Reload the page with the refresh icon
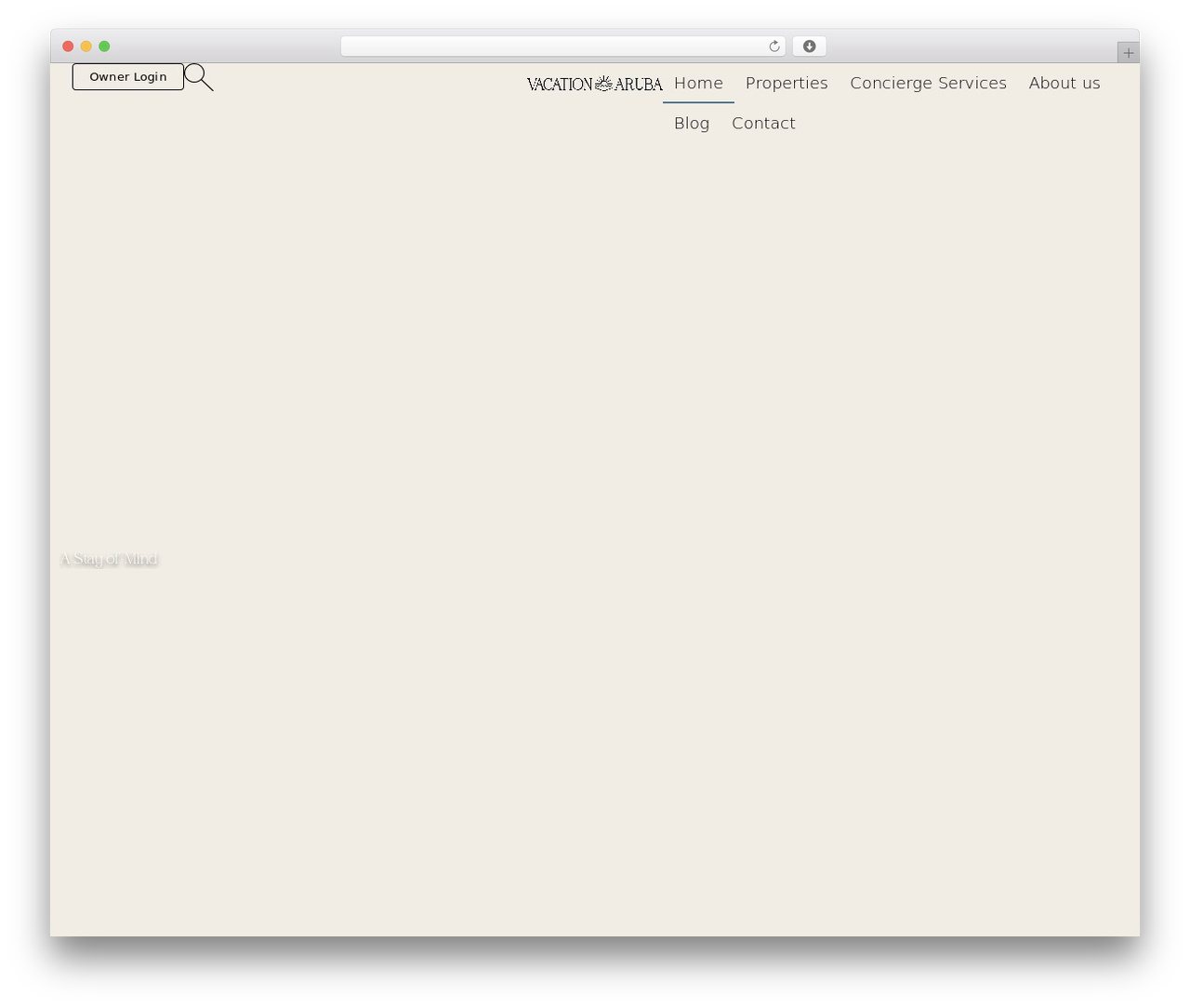Screen dimensions: 1190x1008 (x=773, y=46)
